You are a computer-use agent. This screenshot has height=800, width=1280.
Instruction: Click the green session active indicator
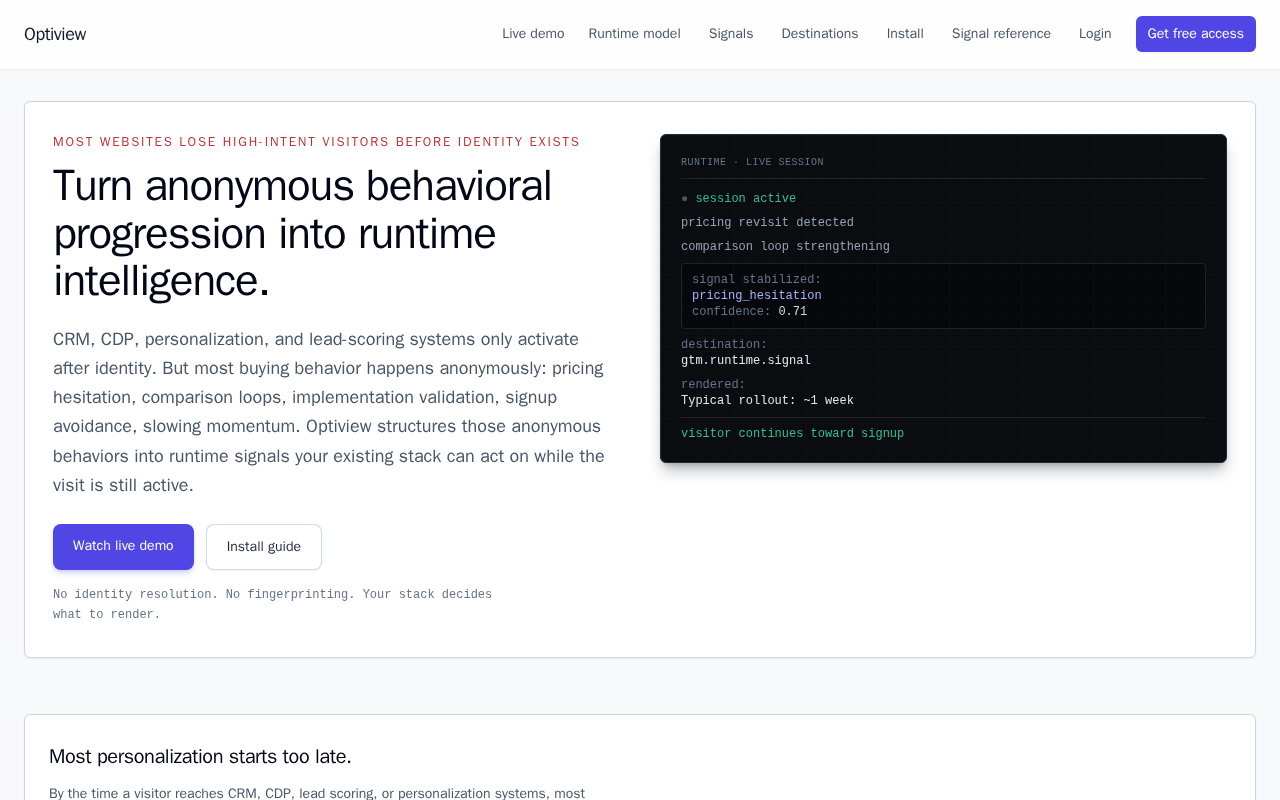739,199
